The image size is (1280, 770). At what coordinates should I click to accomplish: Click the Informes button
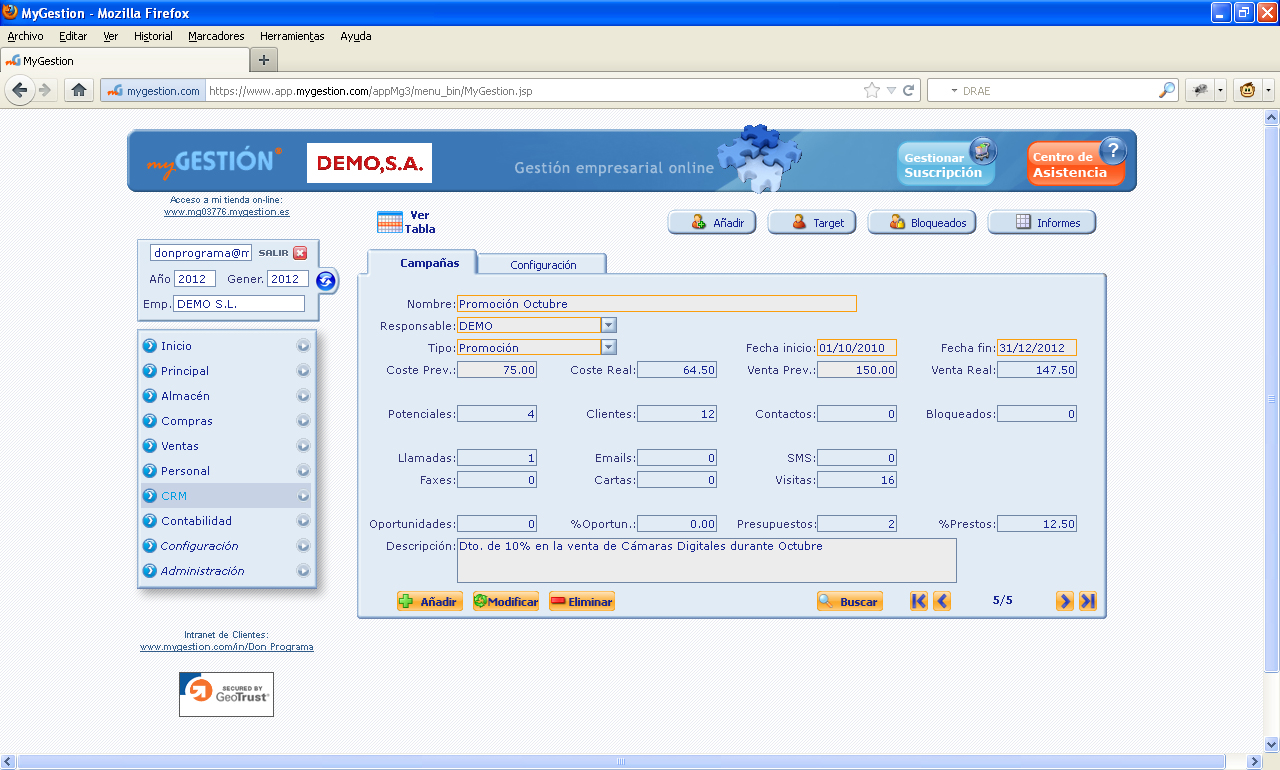pos(1042,222)
